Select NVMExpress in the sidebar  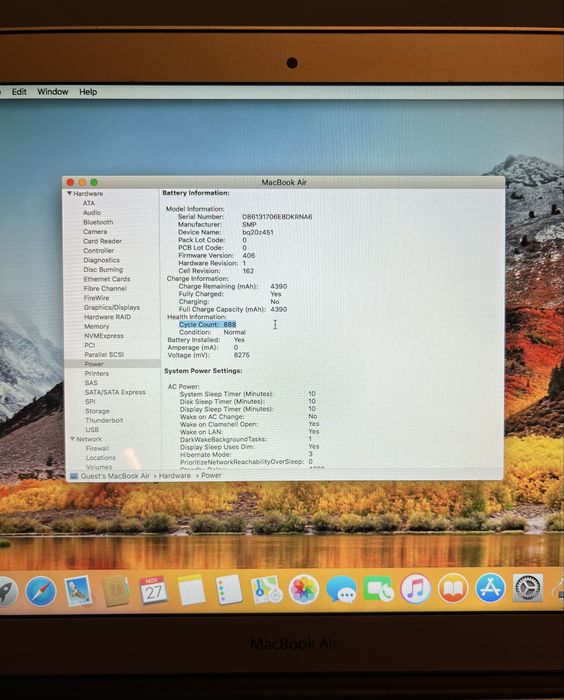[104, 336]
